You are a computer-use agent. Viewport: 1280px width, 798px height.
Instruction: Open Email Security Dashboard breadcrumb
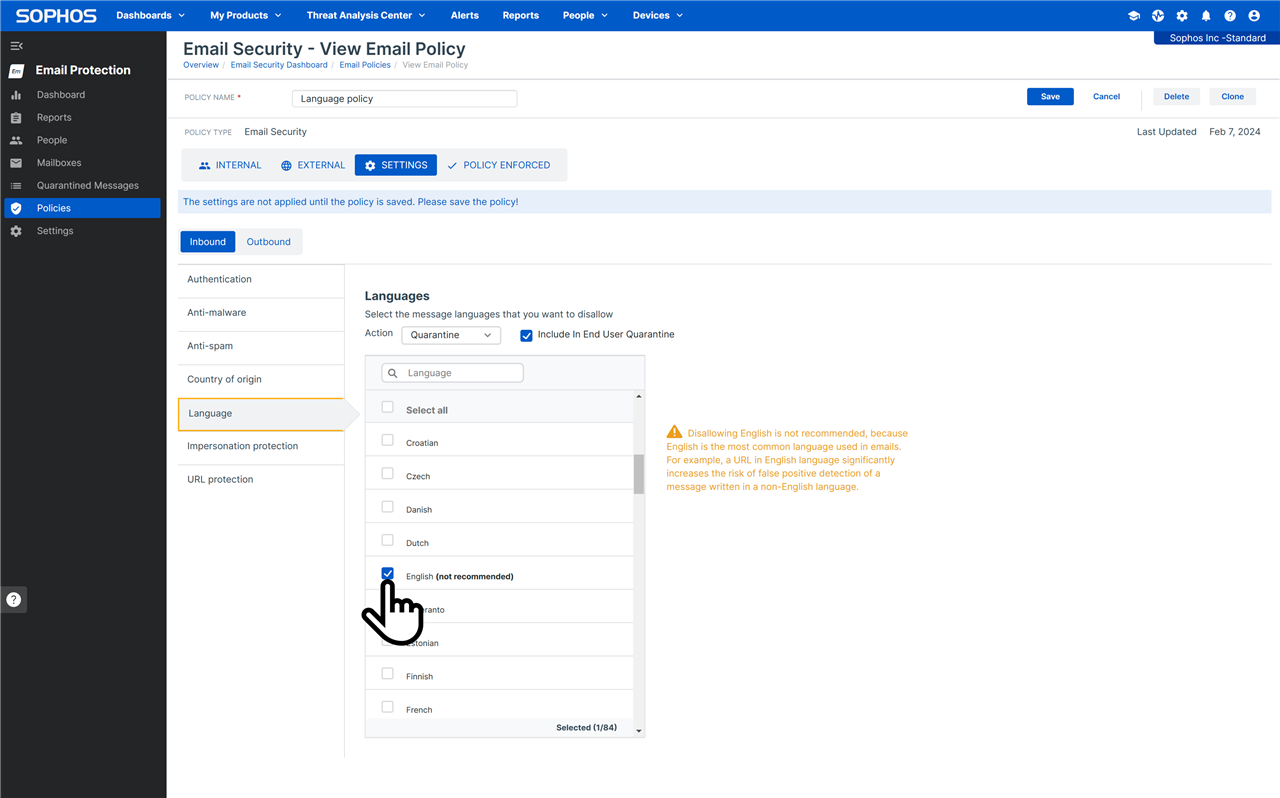tap(279, 65)
